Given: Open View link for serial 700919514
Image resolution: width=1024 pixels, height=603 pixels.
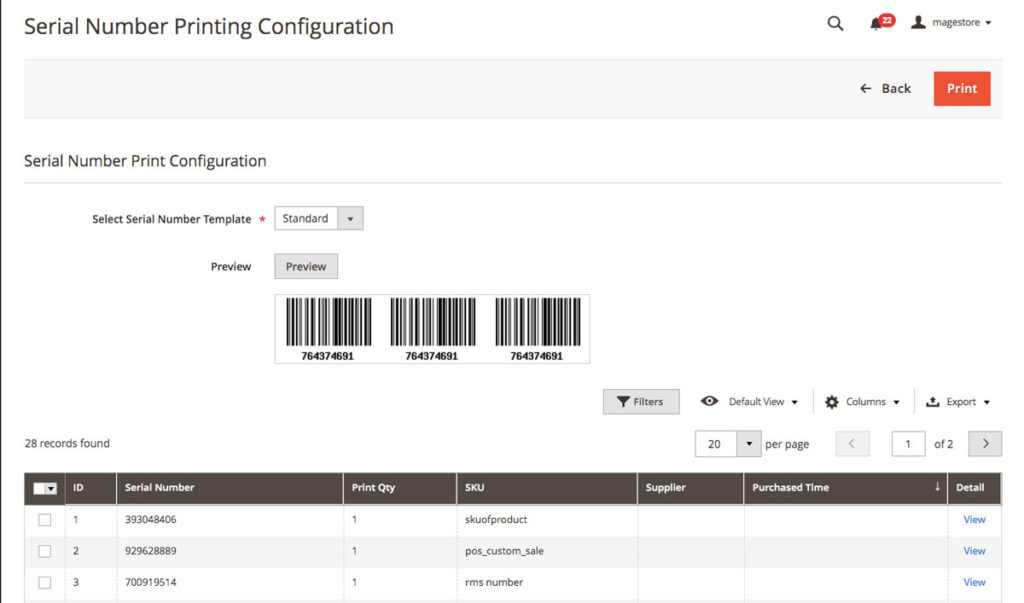Looking at the screenshot, I should point(973,582).
